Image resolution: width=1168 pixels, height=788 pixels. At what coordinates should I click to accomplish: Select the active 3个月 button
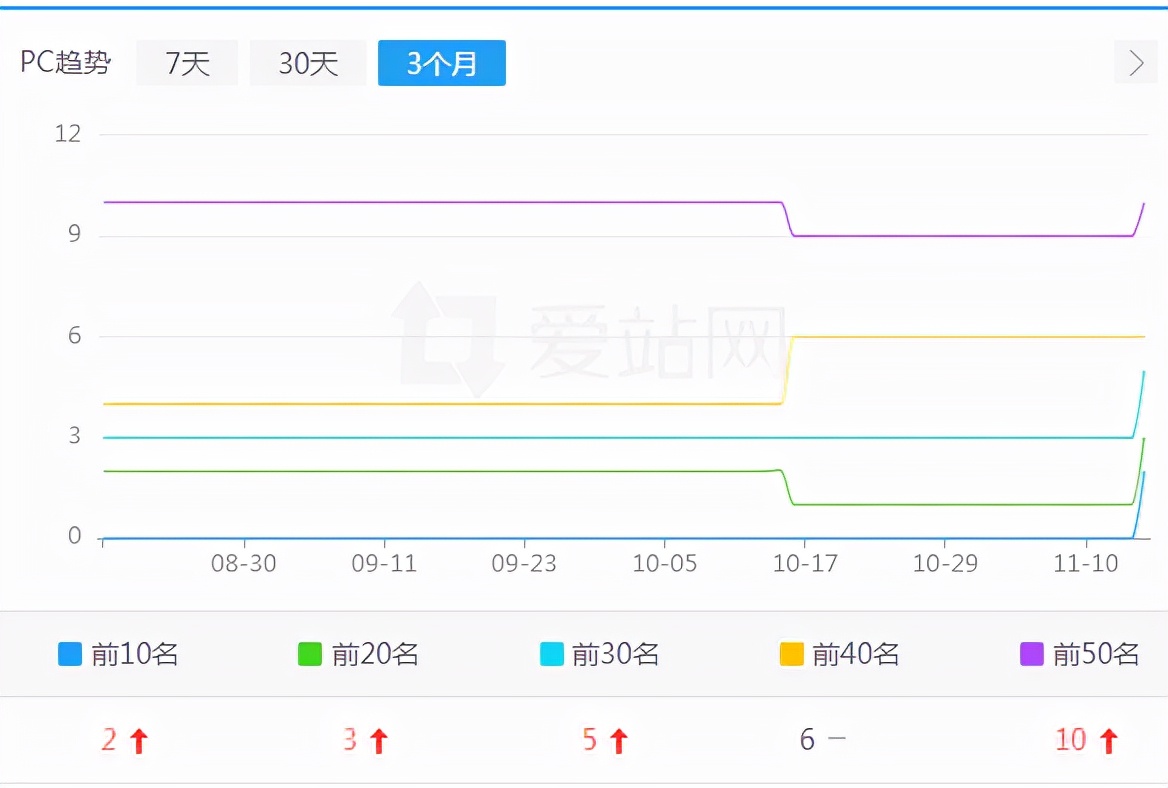(x=441, y=62)
